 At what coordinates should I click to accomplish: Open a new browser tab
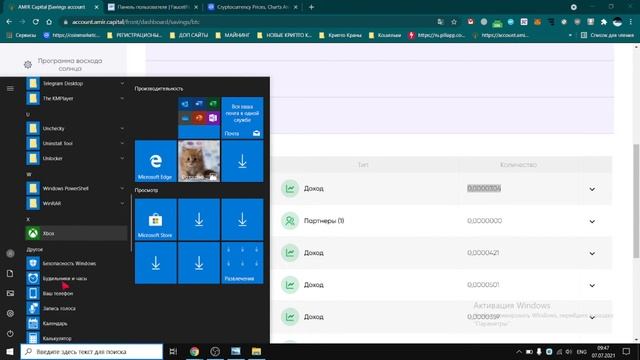click(x=311, y=7)
